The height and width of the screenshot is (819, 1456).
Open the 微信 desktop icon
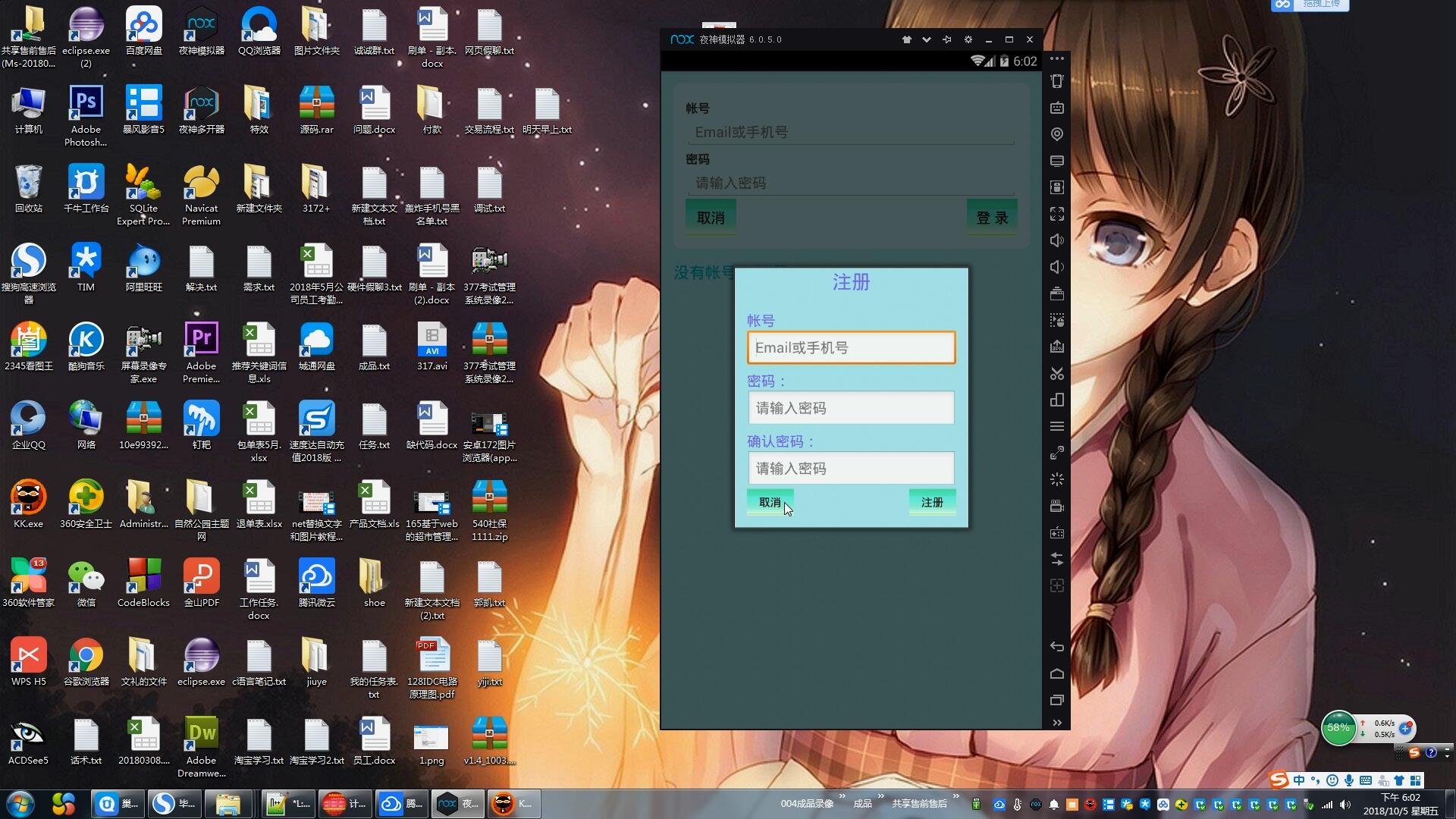tap(86, 582)
